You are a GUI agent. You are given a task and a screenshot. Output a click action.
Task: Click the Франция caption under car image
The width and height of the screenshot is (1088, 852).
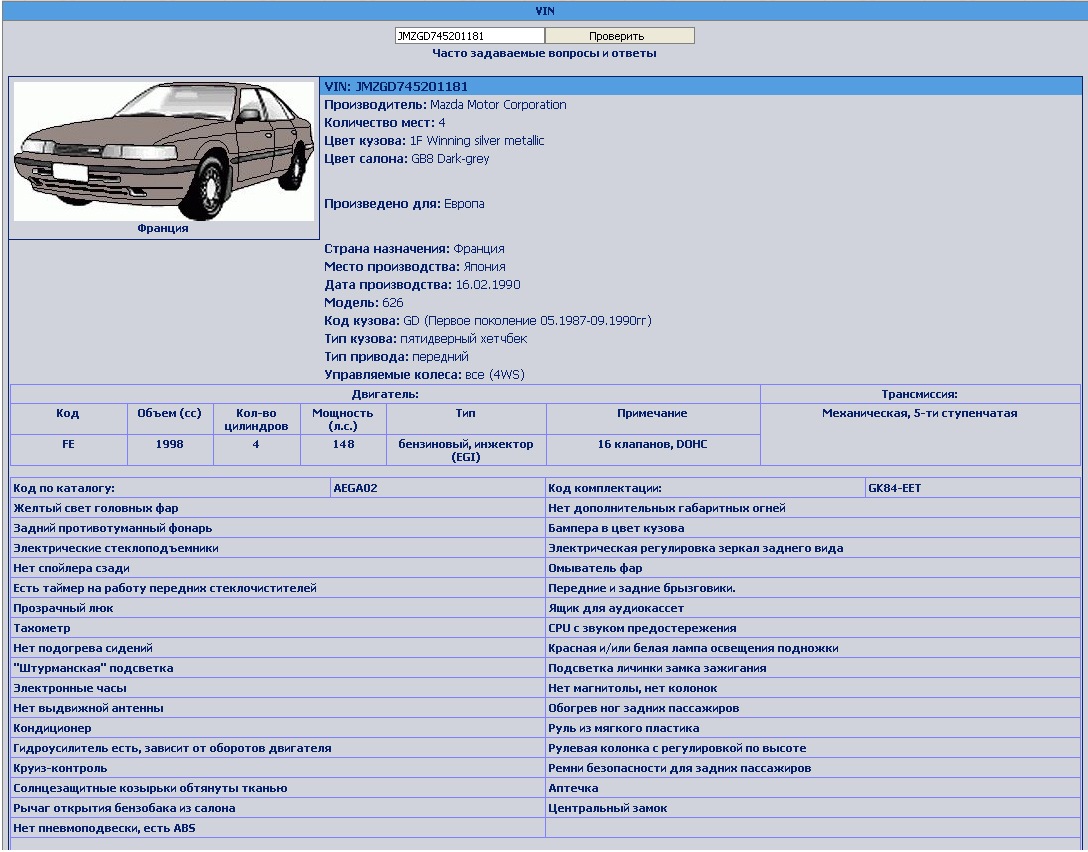click(x=163, y=228)
